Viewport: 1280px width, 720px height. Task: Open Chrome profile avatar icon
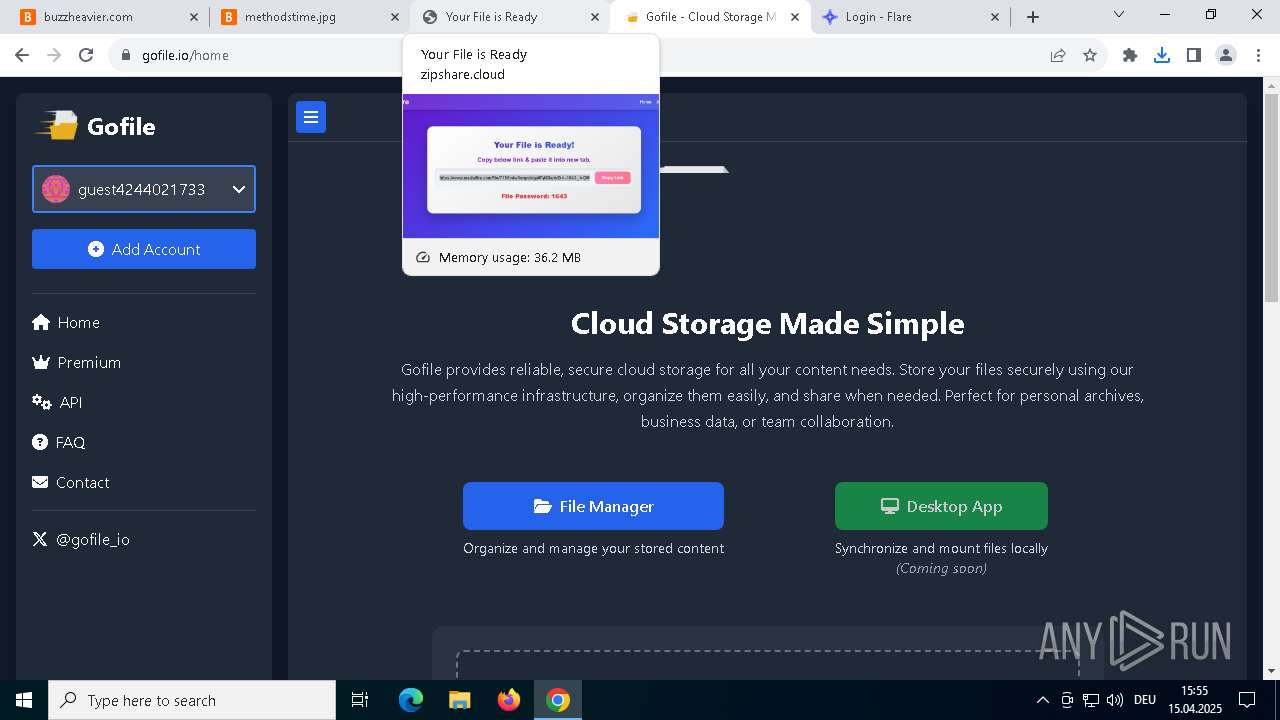click(1226, 55)
